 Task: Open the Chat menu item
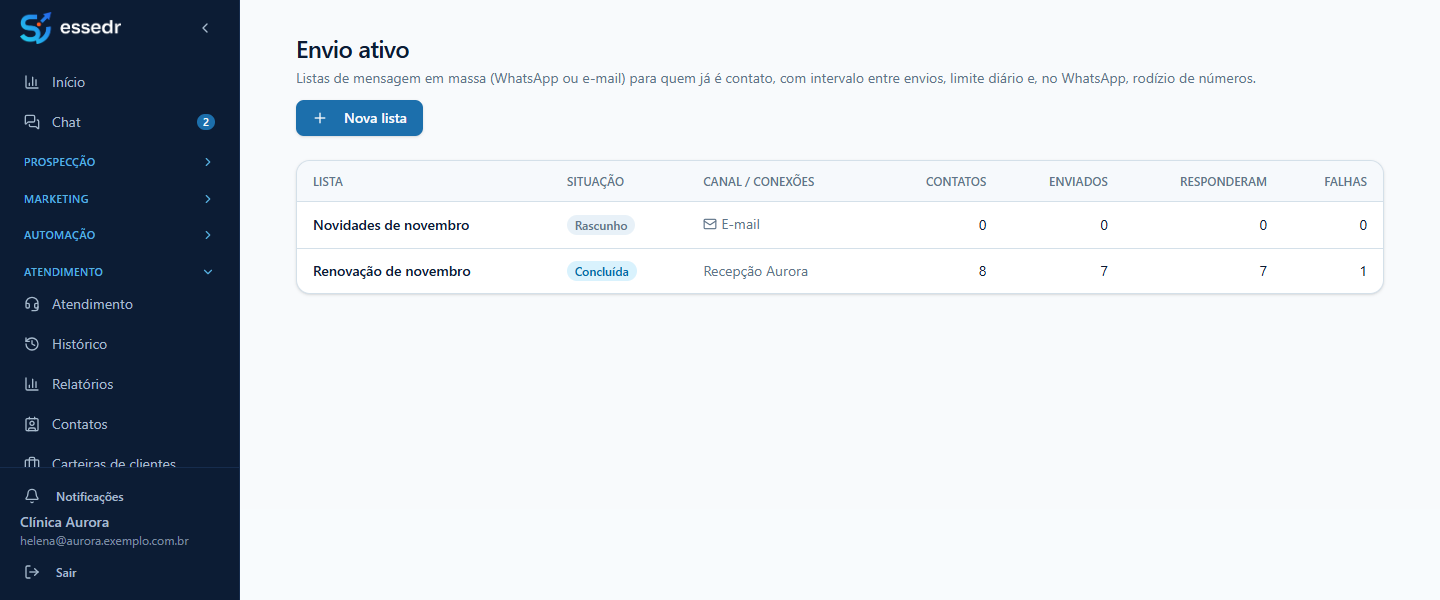point(120,122)
